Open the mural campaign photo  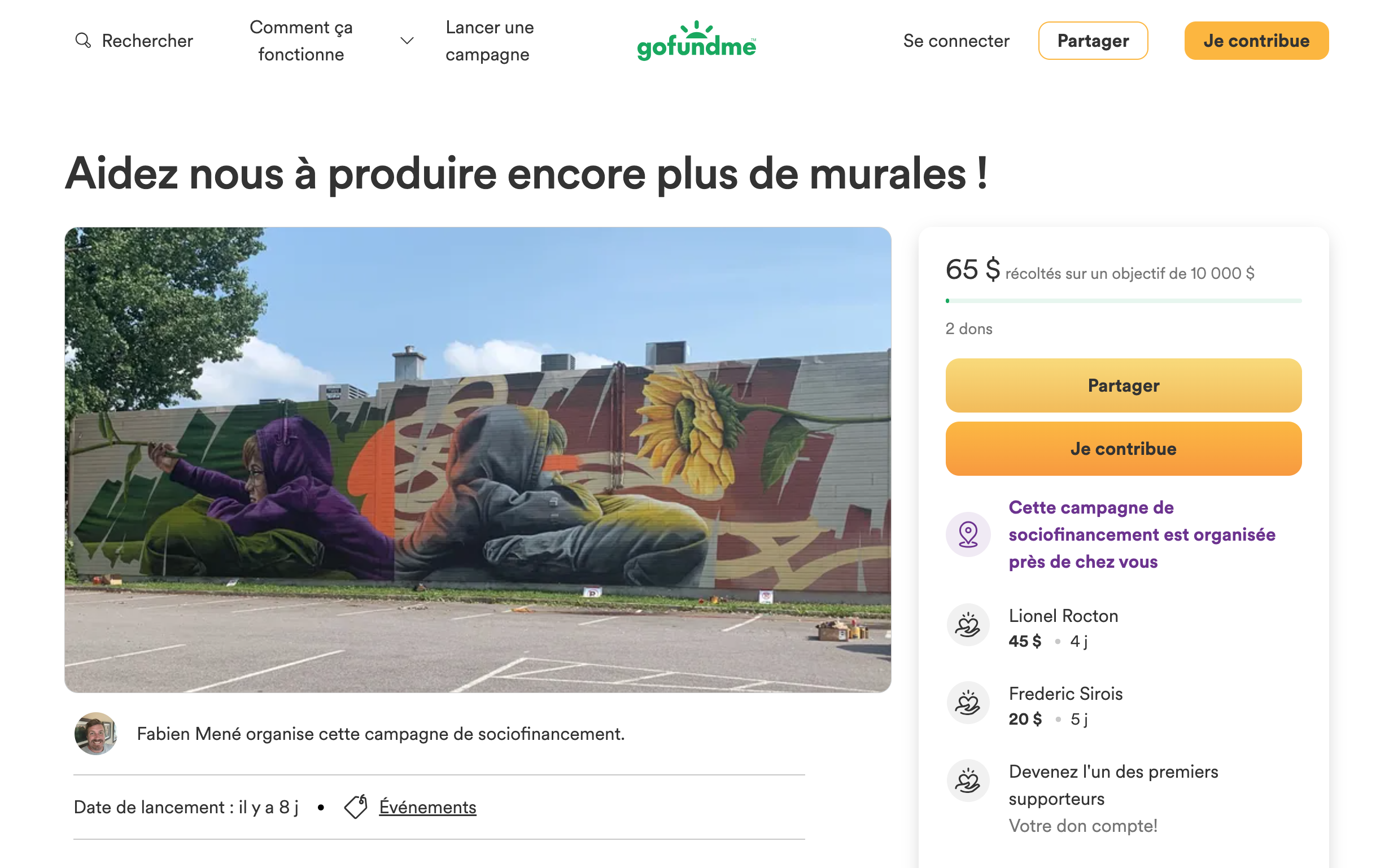(x=478, y=459)
